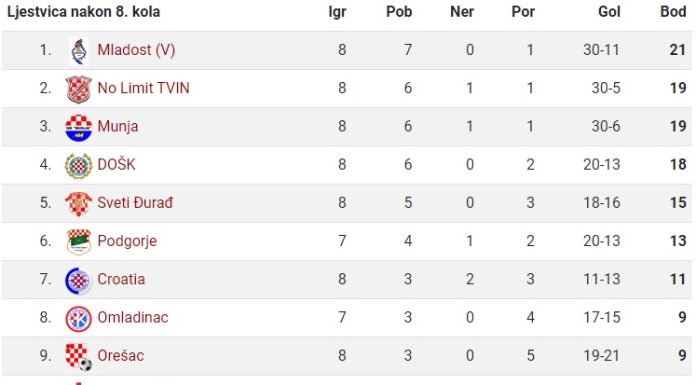Open the Croatia team link
Screen dimensions: 696x385
[x=121, y=279]
